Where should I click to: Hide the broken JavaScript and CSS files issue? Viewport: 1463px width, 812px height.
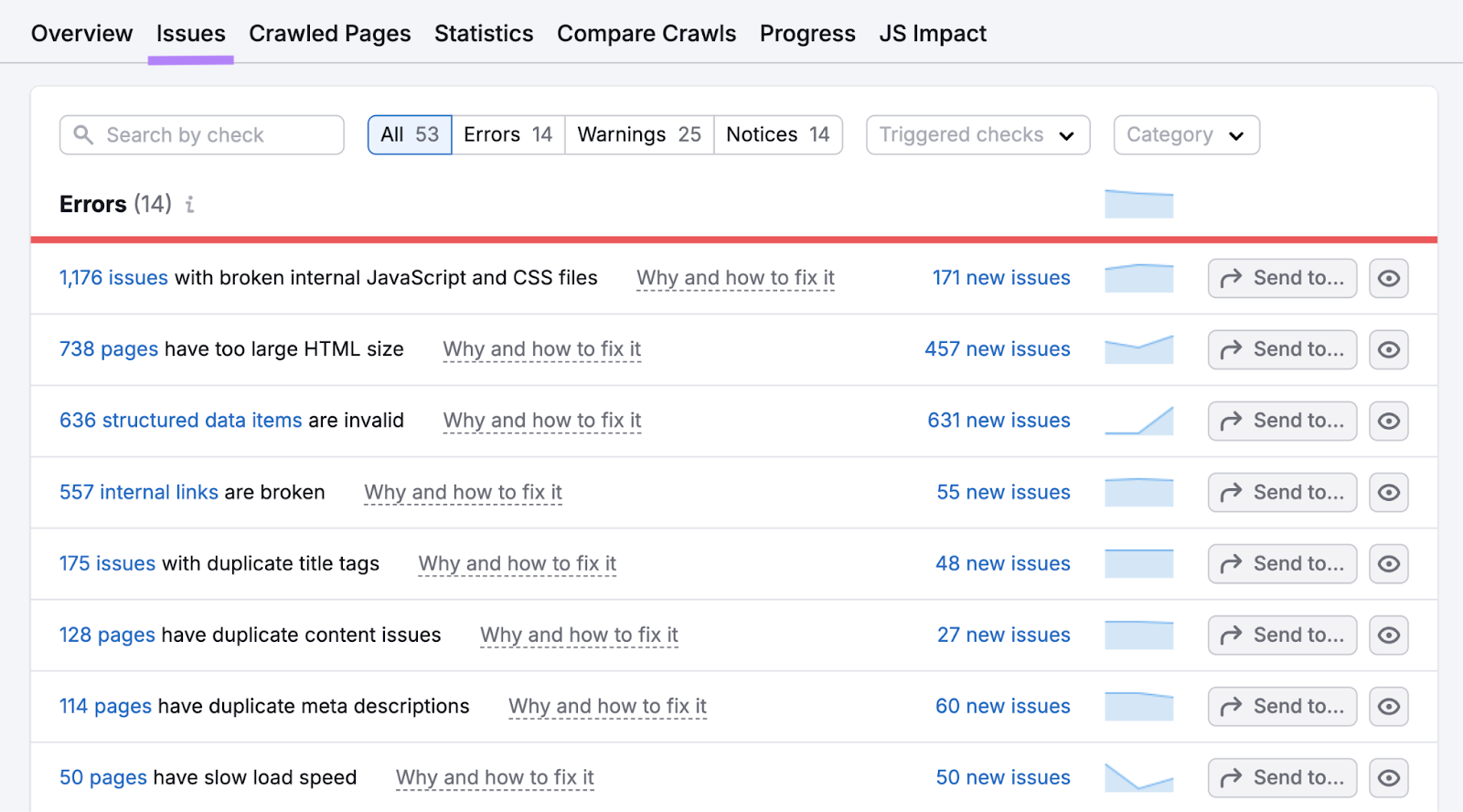tap(1388, 278)
